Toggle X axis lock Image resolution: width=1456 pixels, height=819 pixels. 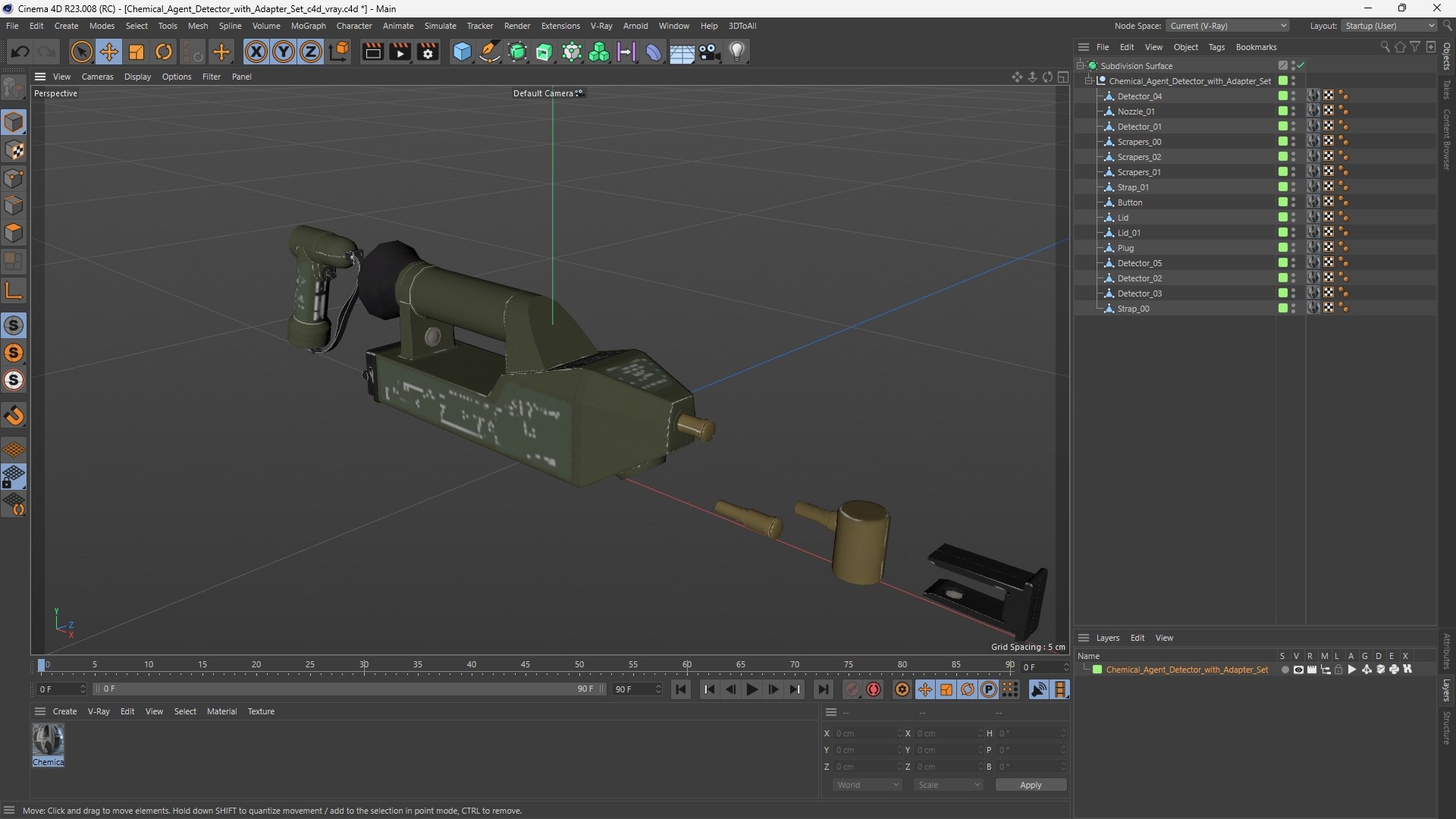(x=256, y=52)
